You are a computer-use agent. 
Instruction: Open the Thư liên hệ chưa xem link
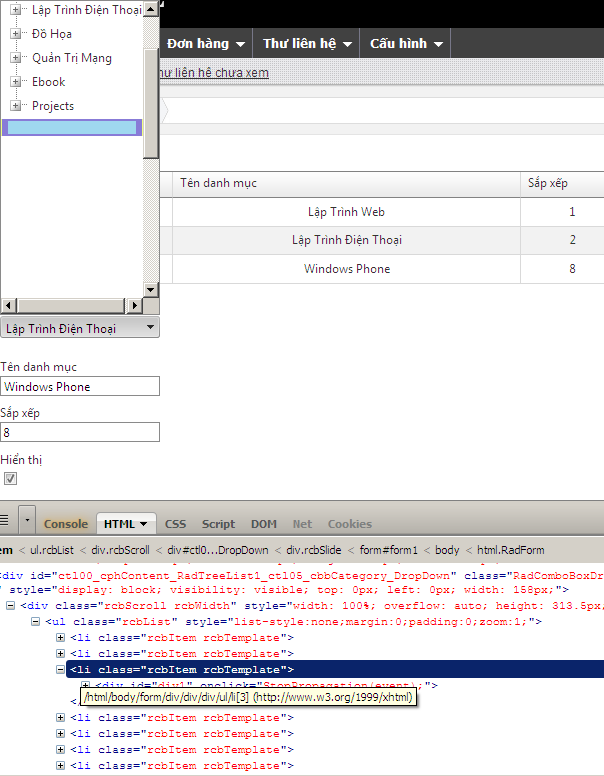(214, 73)
